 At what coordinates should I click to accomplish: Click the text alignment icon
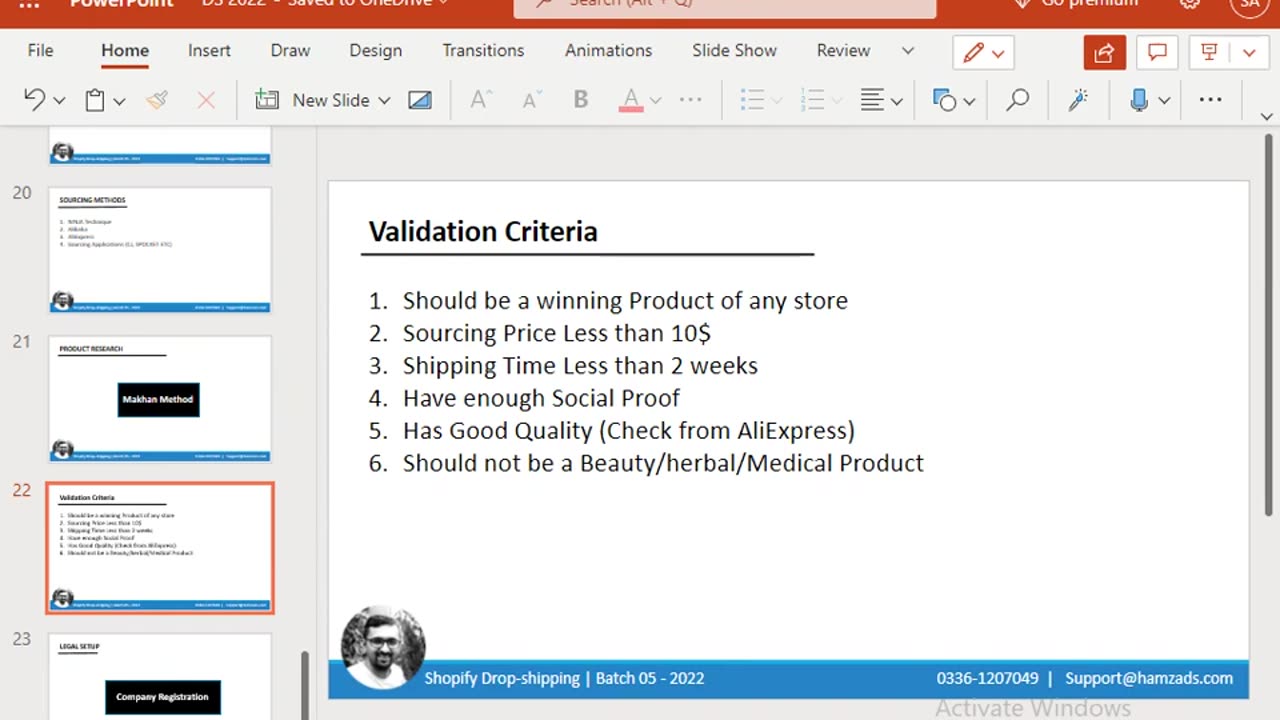[872, 100]
